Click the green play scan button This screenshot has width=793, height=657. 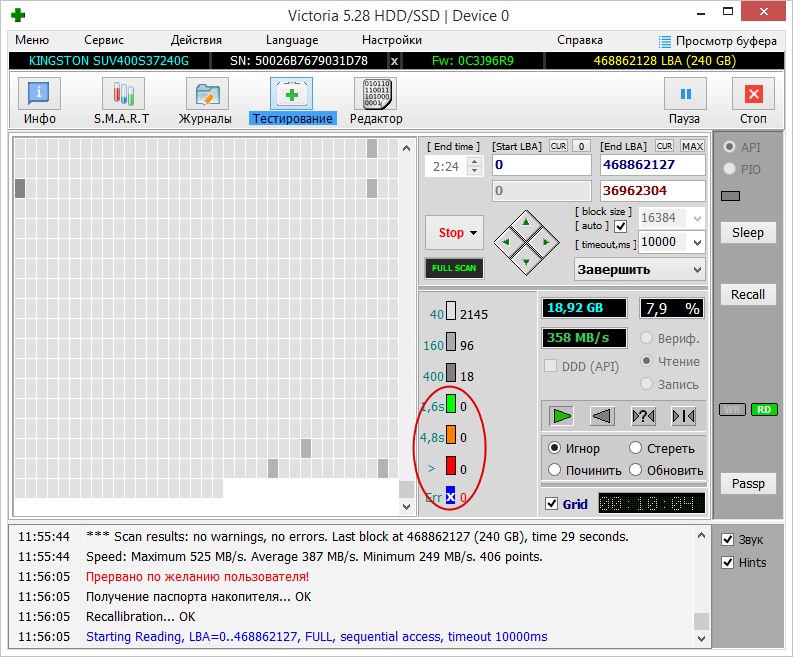563,415
